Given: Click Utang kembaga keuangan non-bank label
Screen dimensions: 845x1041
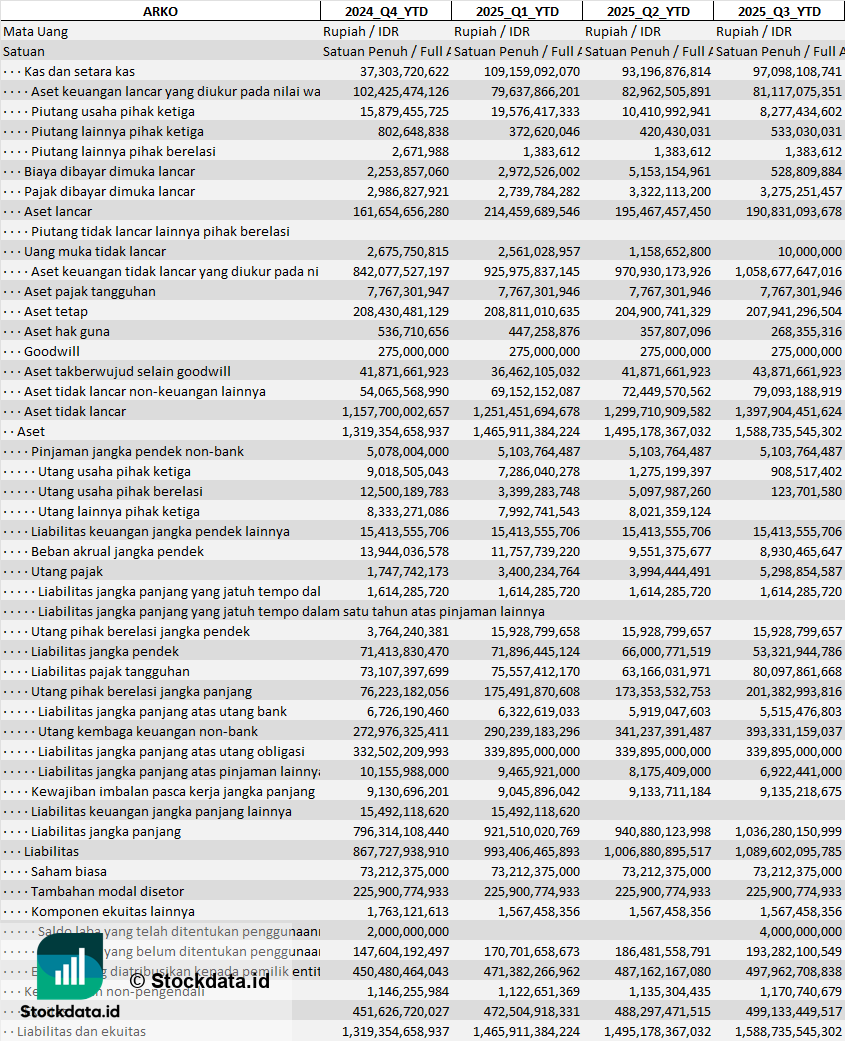Looking at the screenshot, I should coord(148,732).
